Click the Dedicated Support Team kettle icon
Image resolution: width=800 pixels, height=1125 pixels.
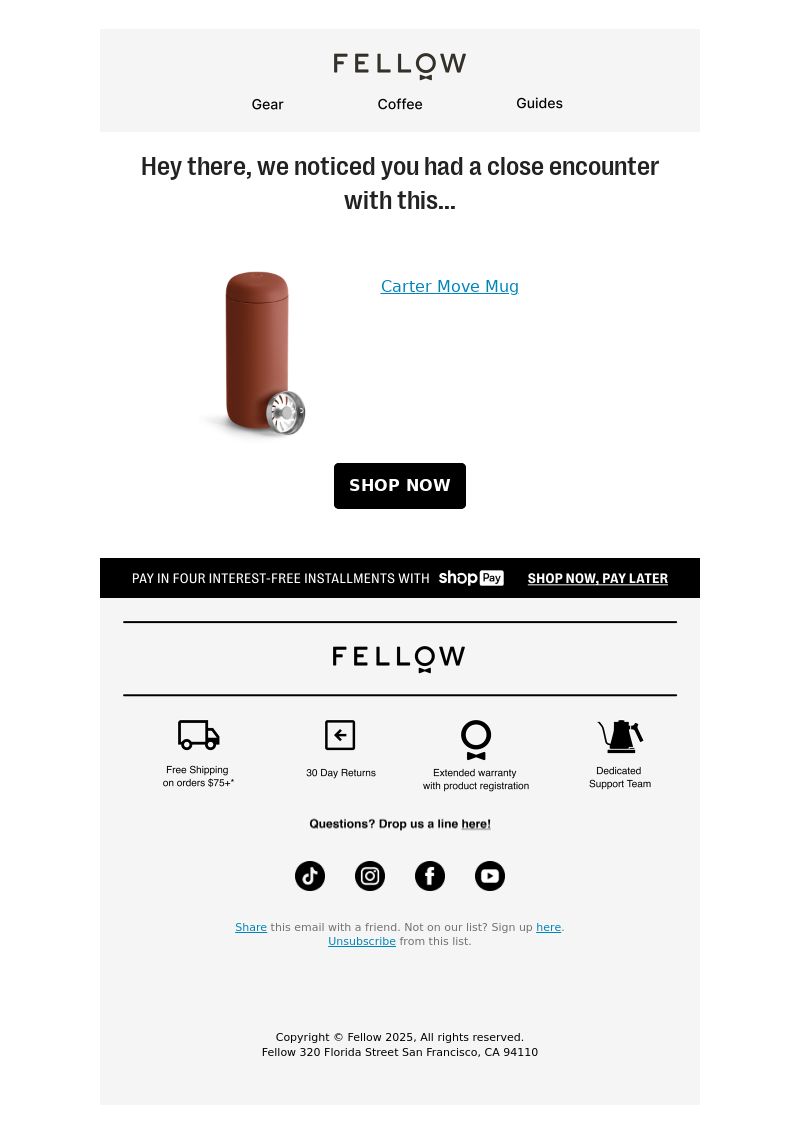tap(621, 737)
